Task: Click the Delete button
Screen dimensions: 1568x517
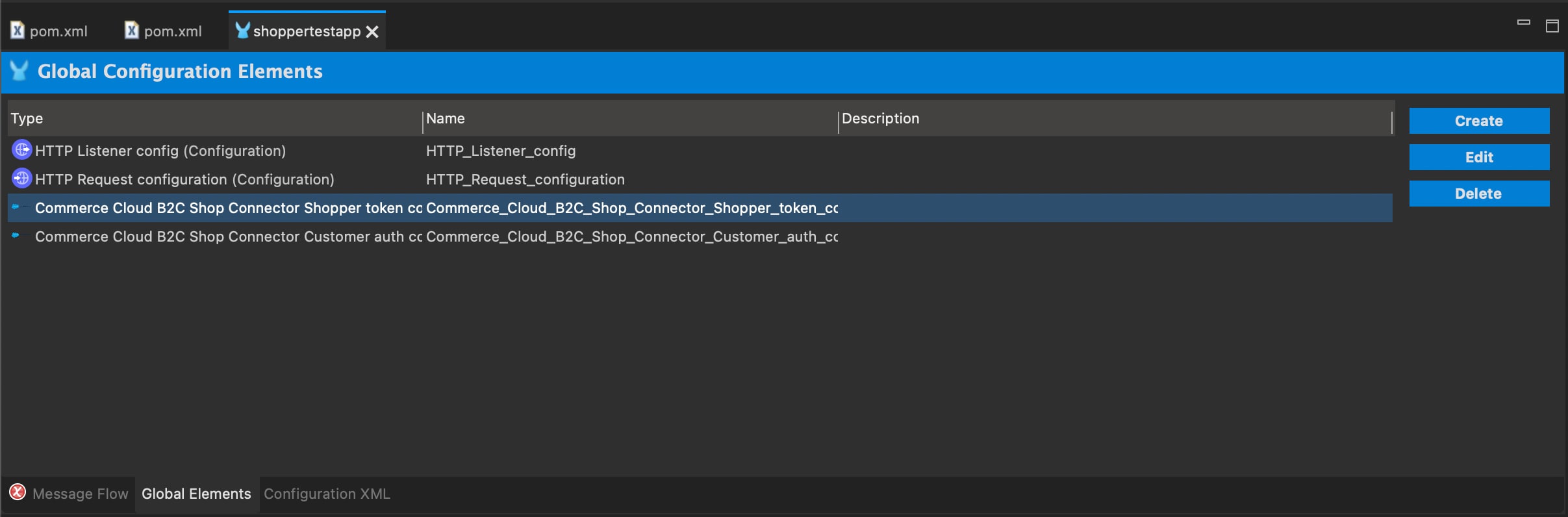Action: click(1479, 194)
